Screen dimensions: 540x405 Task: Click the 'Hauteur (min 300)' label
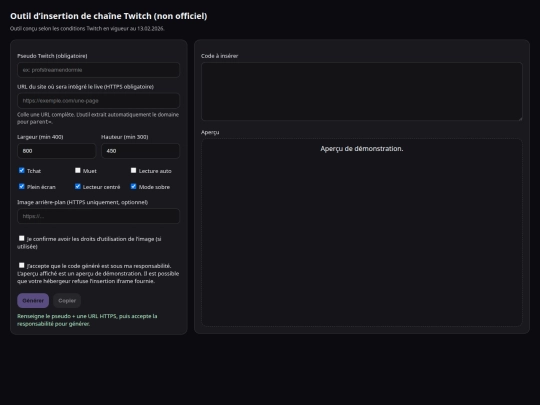click(125, 137)
